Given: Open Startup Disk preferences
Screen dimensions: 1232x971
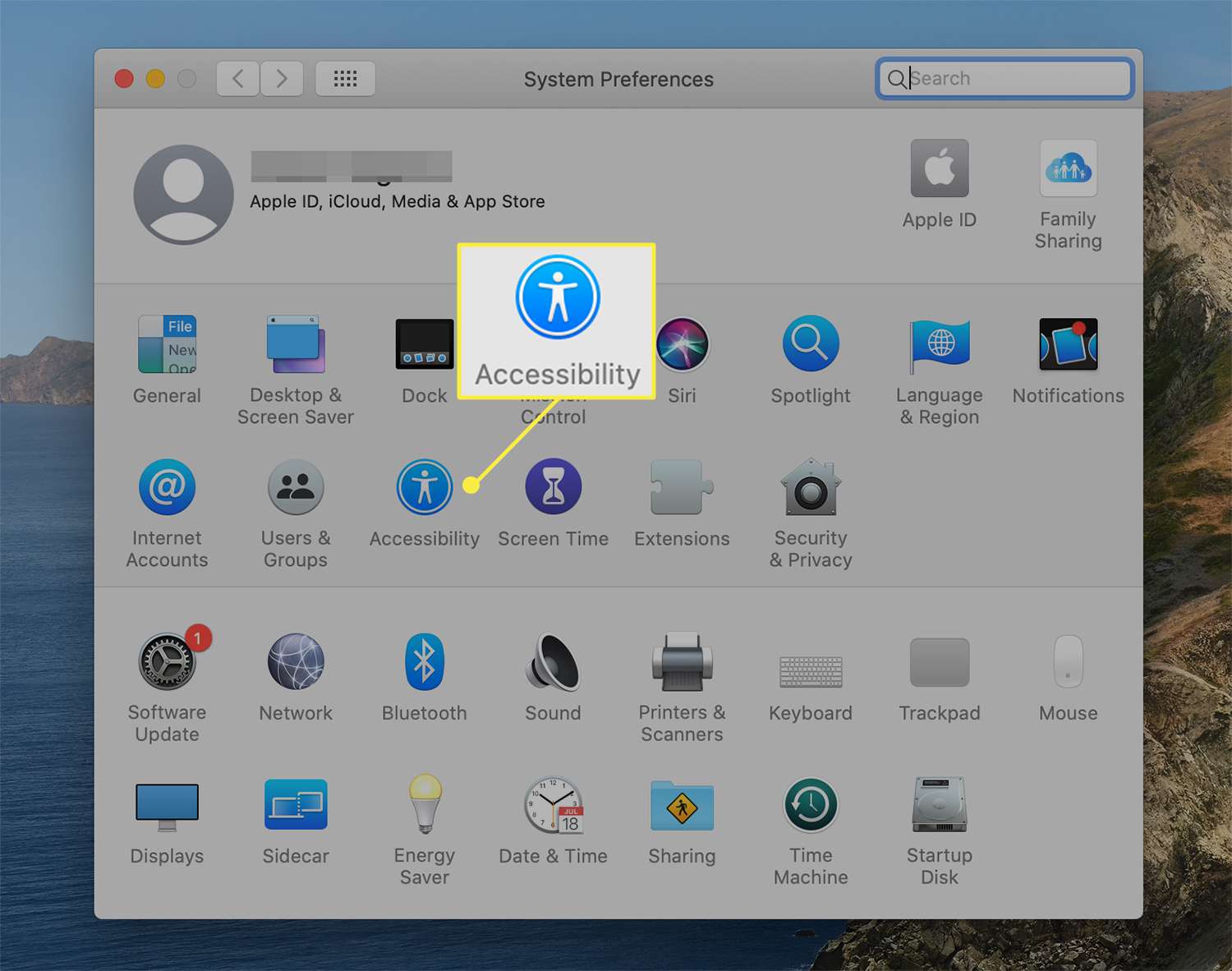Looking at the screenshot, I should coord(939,806).
